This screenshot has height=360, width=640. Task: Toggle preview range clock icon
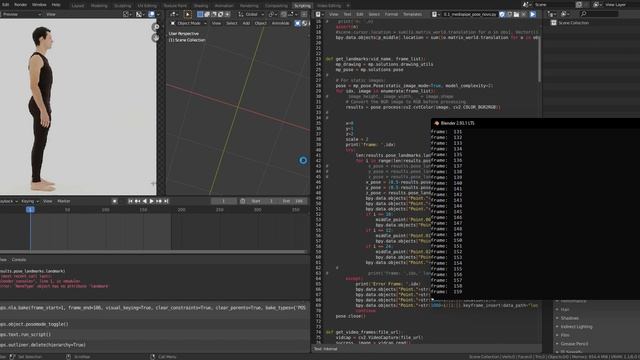point(243,201)
